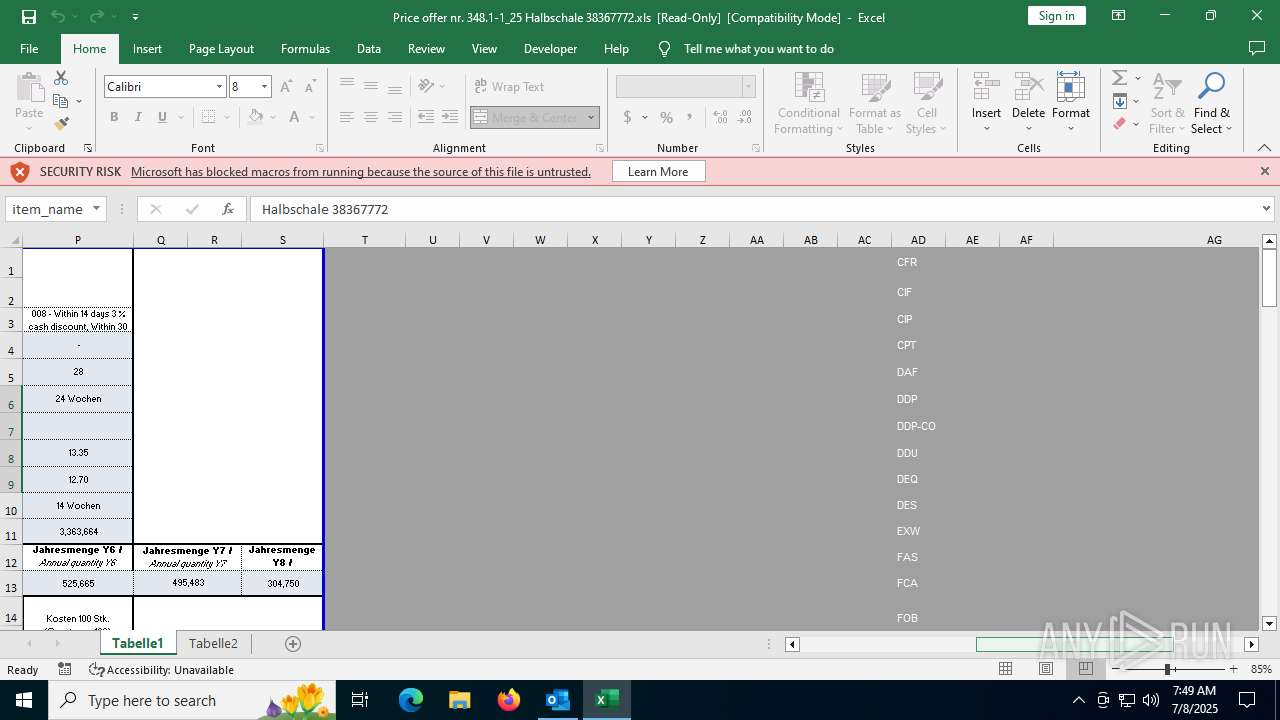
Task: Open the font size dropdown
Action: pyautogui.click(x=264, y=87)
